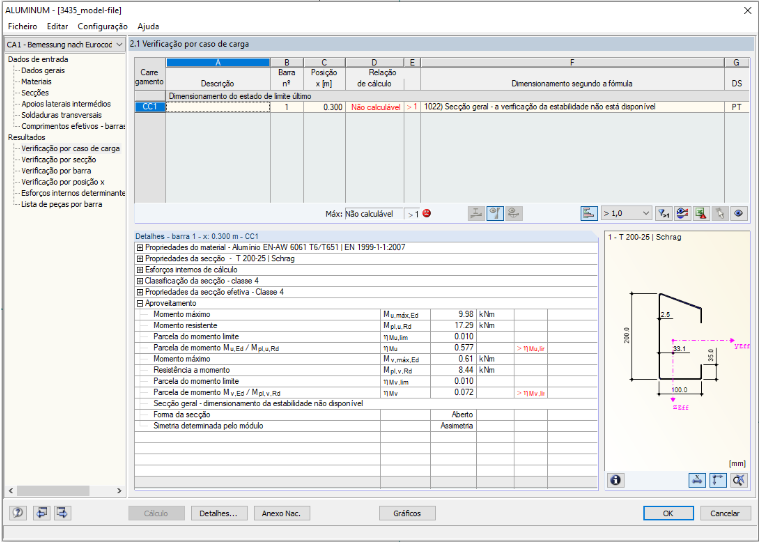The image size is (760, 542).
Task: Click the eye view-mode icon
Action: [x=739, y=213]
